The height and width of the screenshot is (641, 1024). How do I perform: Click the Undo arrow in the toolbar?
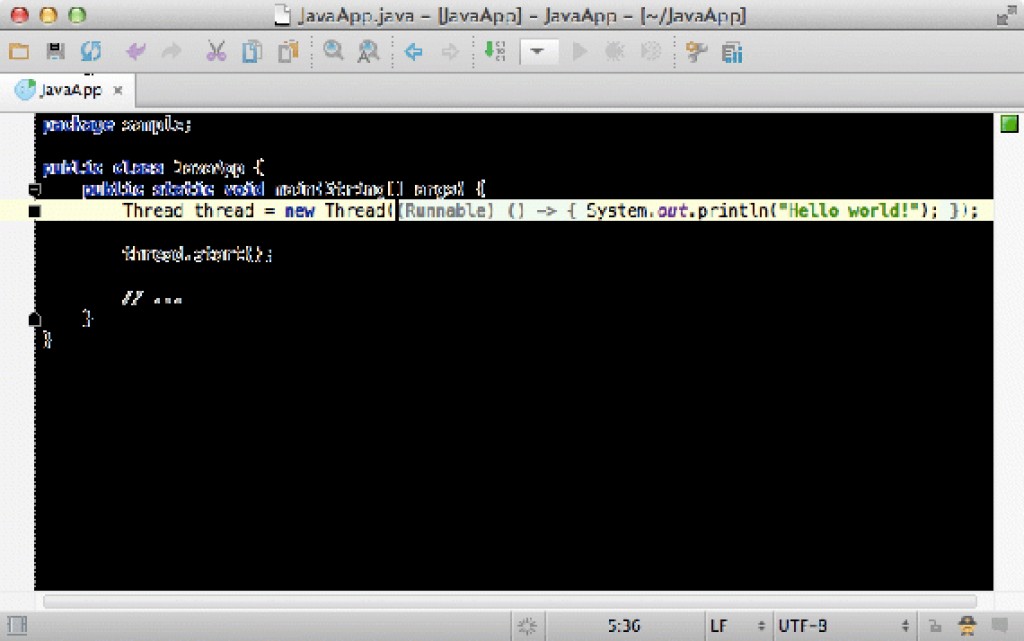(135, 52)
